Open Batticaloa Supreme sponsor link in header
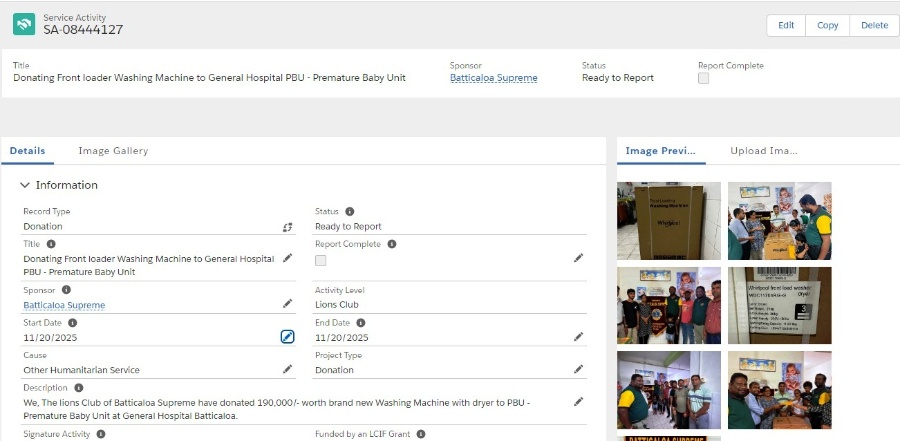This screenshot has width=900, height=441. tap(493, 78)
